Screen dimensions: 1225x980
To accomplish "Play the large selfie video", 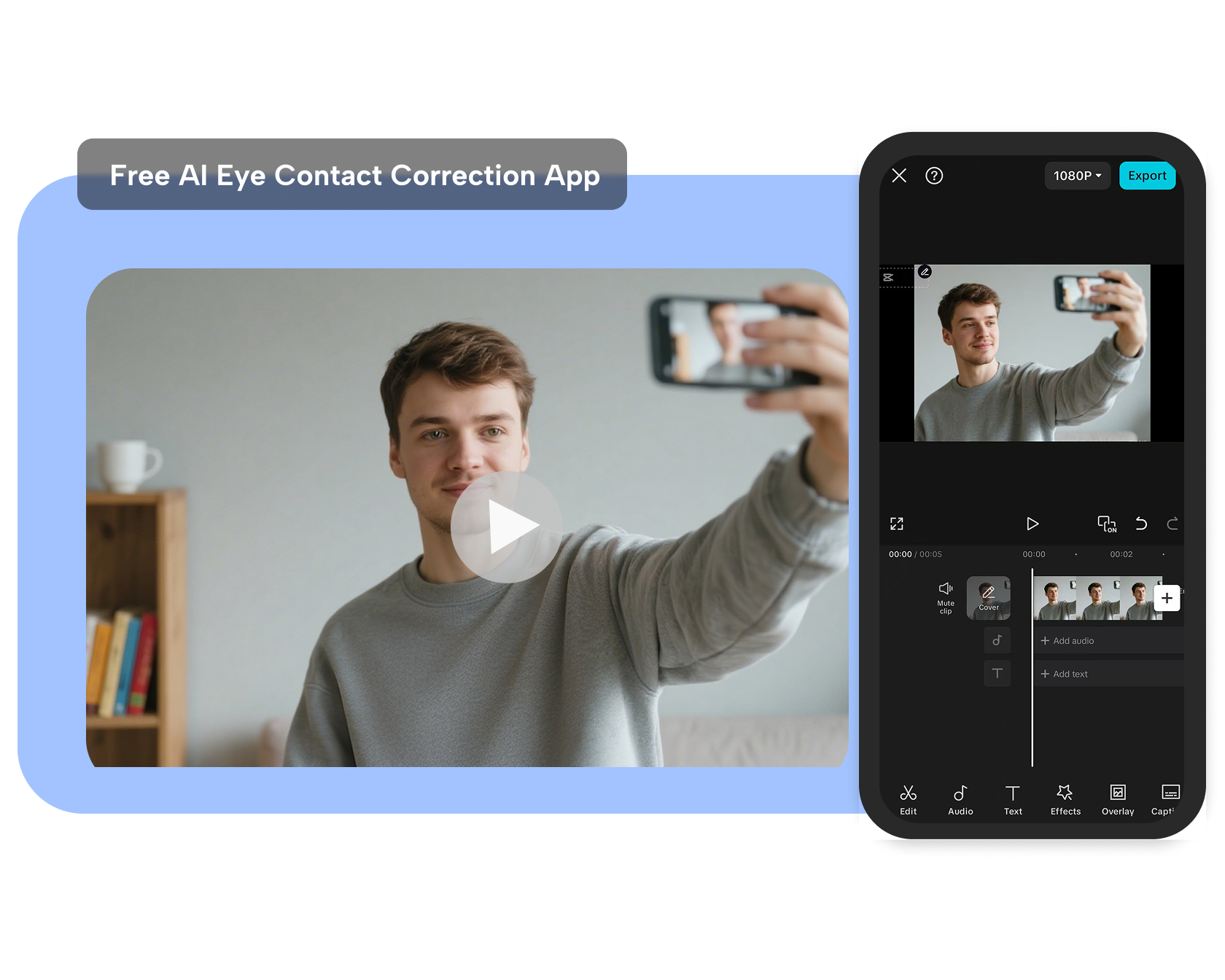I will click(x=507, y=527).
